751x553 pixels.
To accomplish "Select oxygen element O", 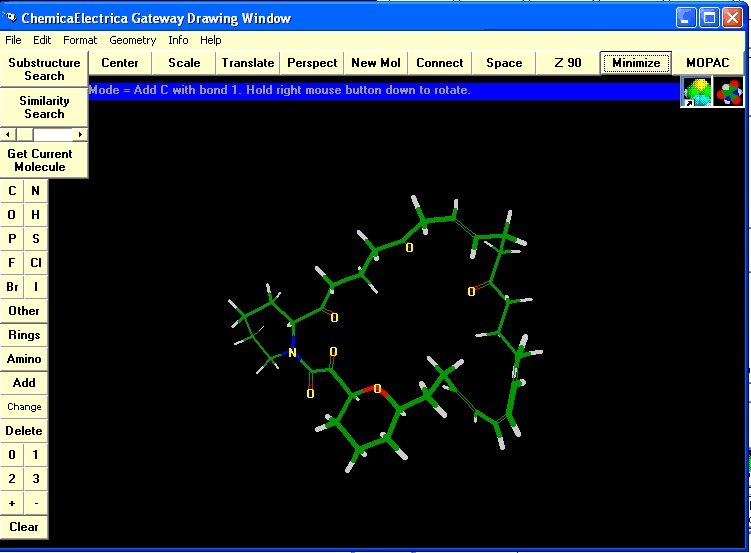I will [x=12, y=214].
